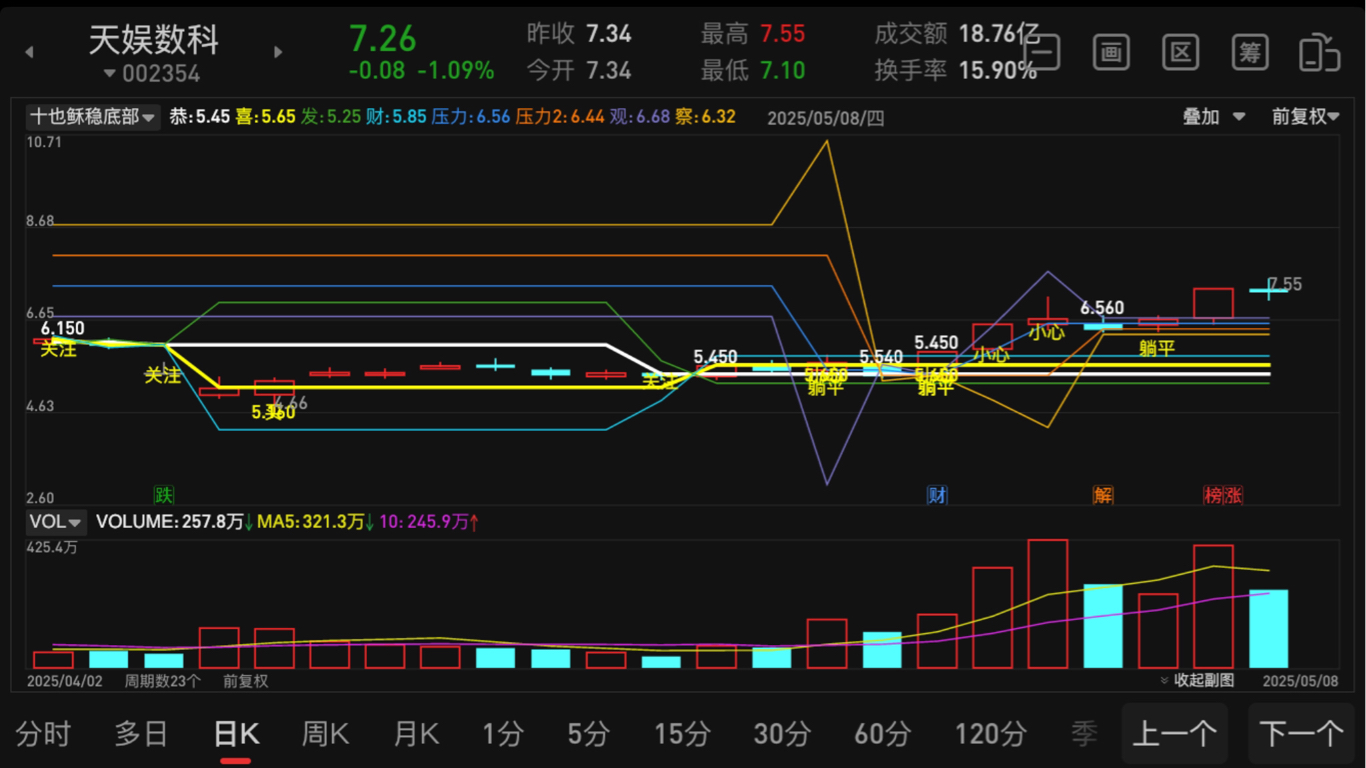Expand the stock code 002354 dropdown
Viewport: 1366px width, 768px height.
click(152, 74)
